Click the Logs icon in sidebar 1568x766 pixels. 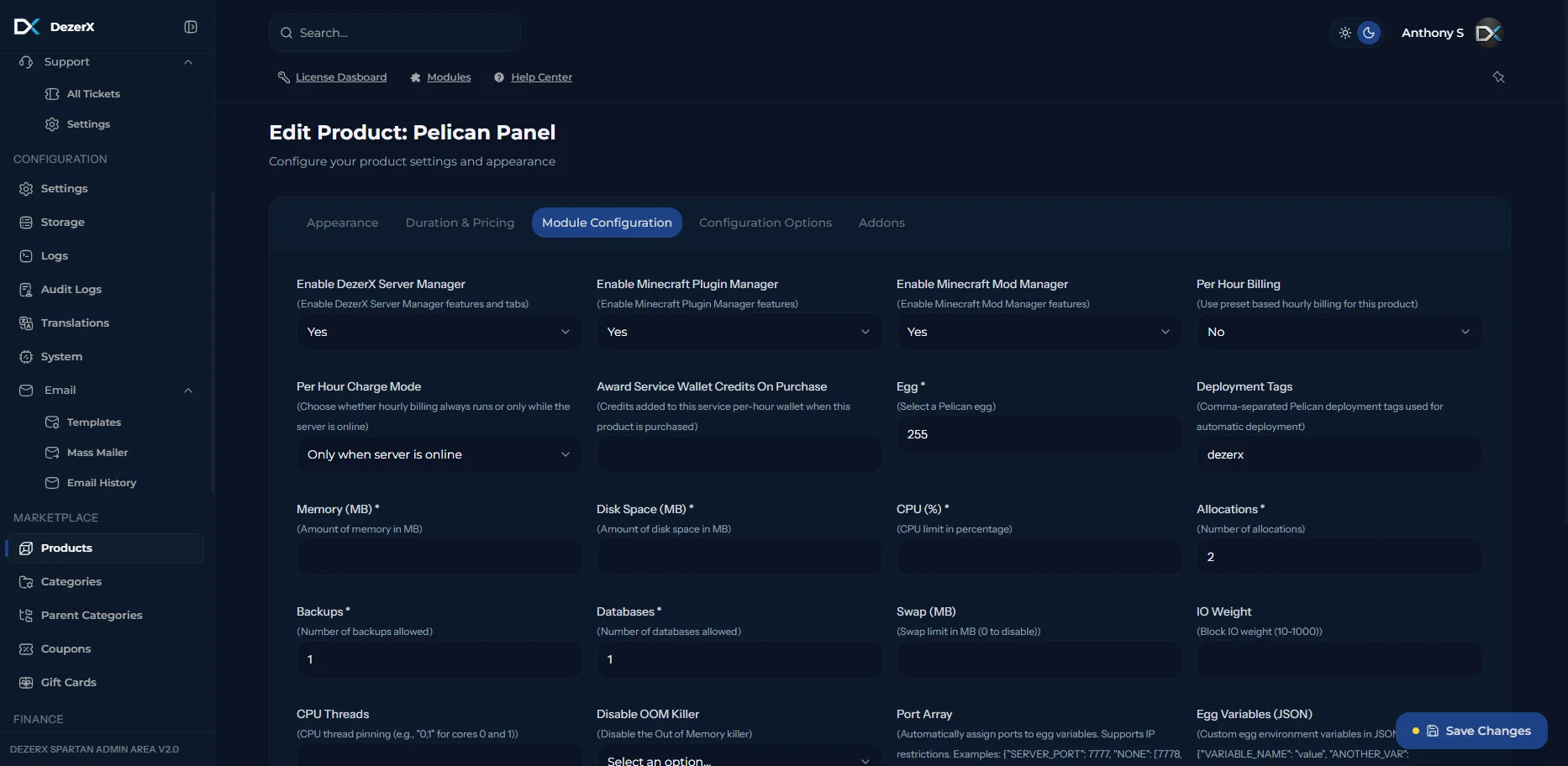pyautogui.click(x=26, y=256)
